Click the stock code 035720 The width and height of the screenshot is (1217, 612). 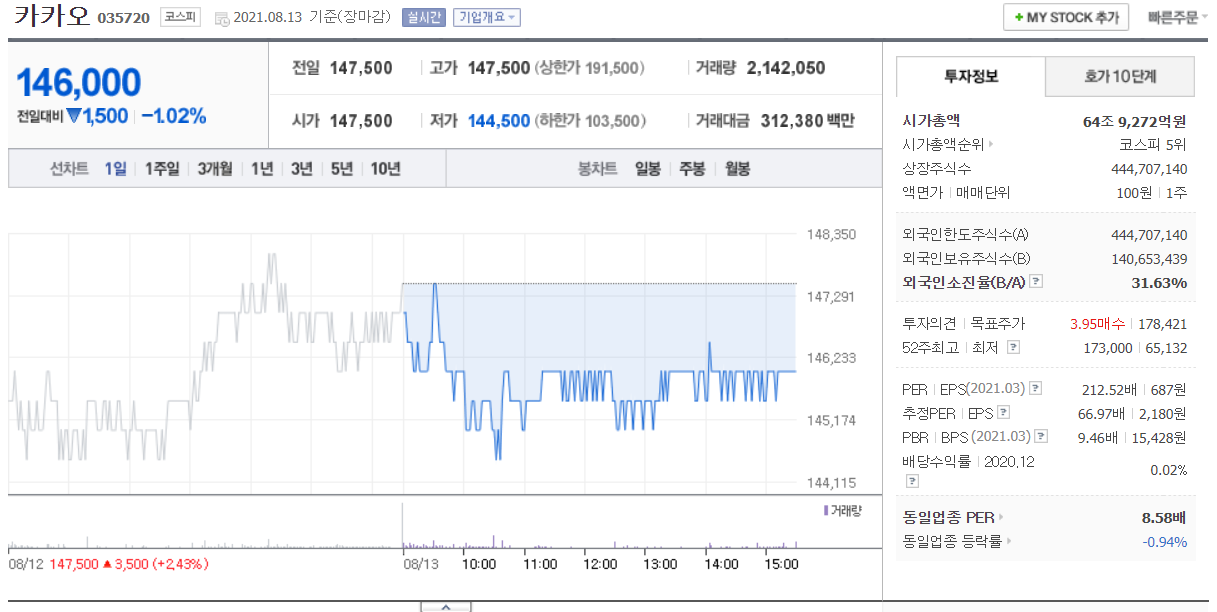[x=123, y=19]
